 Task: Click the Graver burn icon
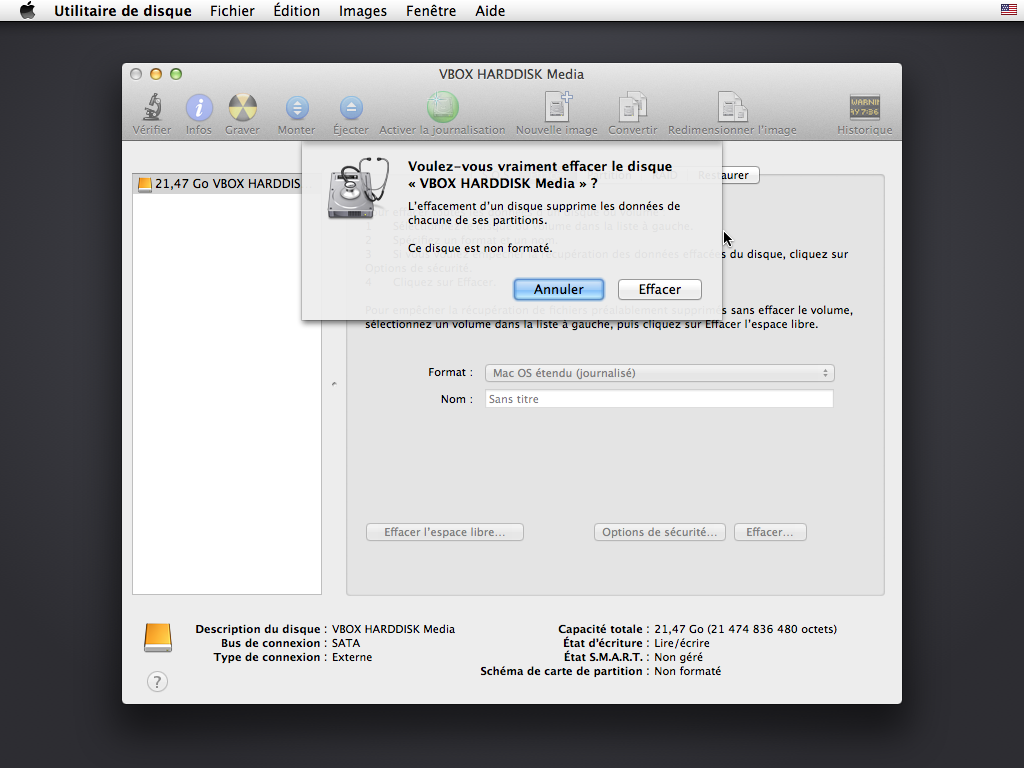tap(242, 108)
